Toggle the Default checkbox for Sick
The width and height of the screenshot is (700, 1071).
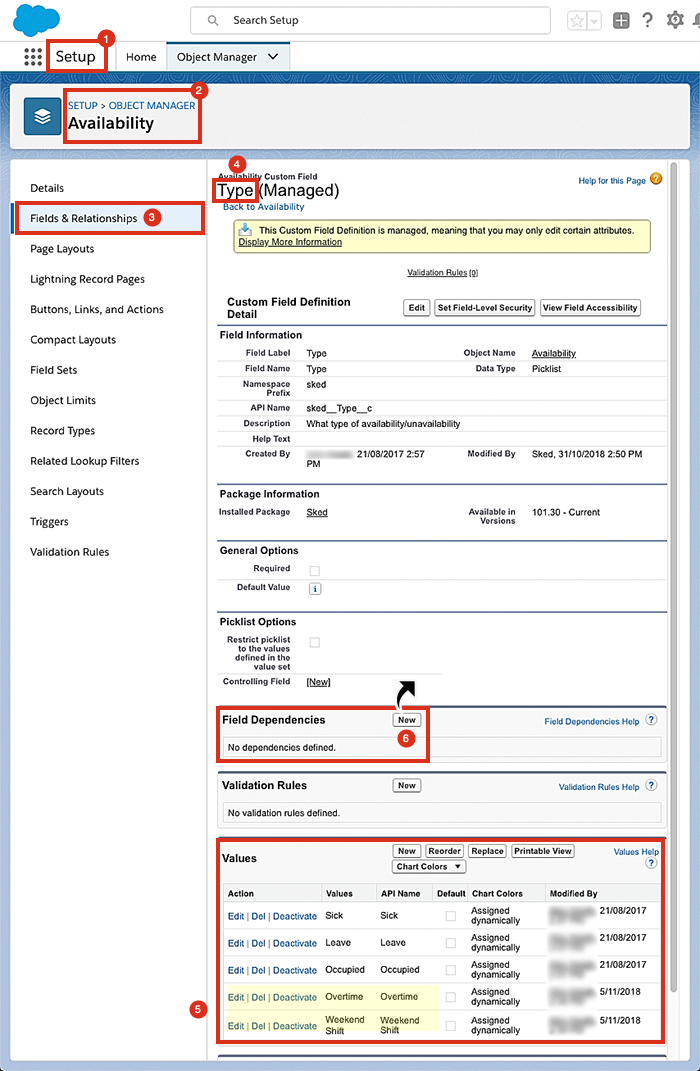point(451,916)
